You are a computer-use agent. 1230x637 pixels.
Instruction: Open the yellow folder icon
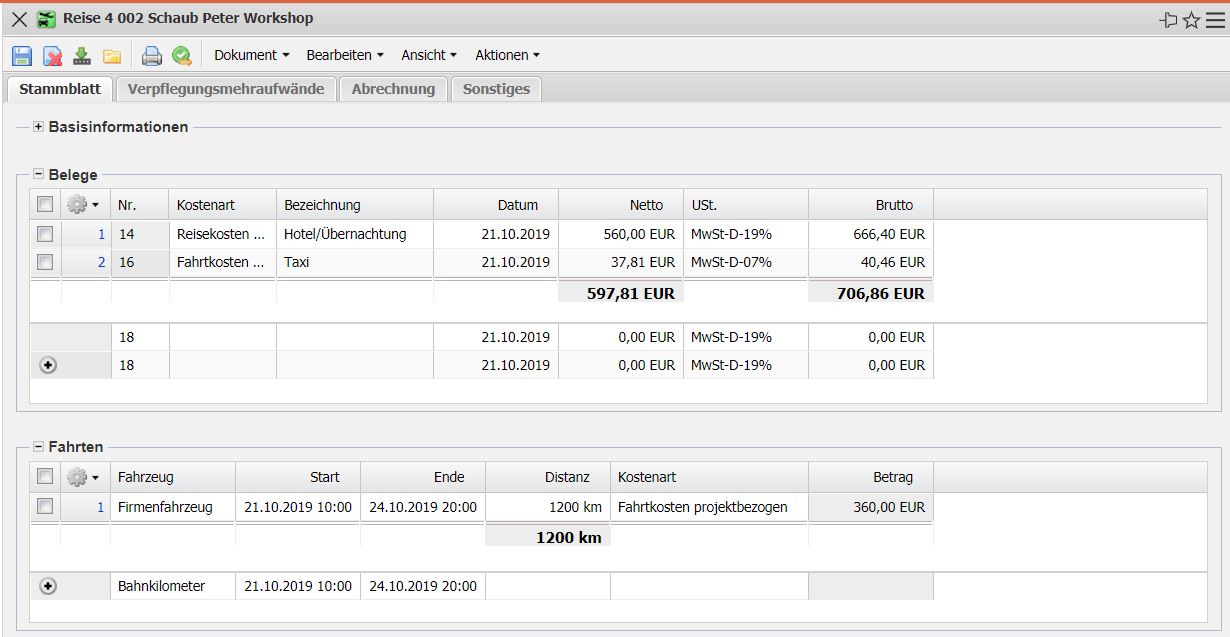[112, 56]
